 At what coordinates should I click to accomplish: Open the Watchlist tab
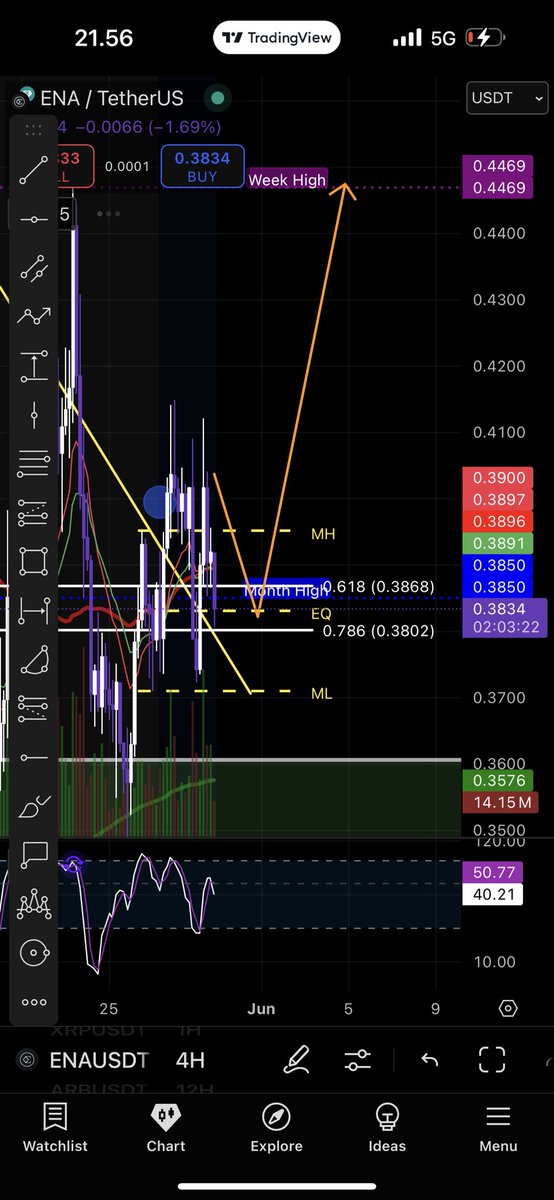pyautogui.click(x=55, y=1128)
